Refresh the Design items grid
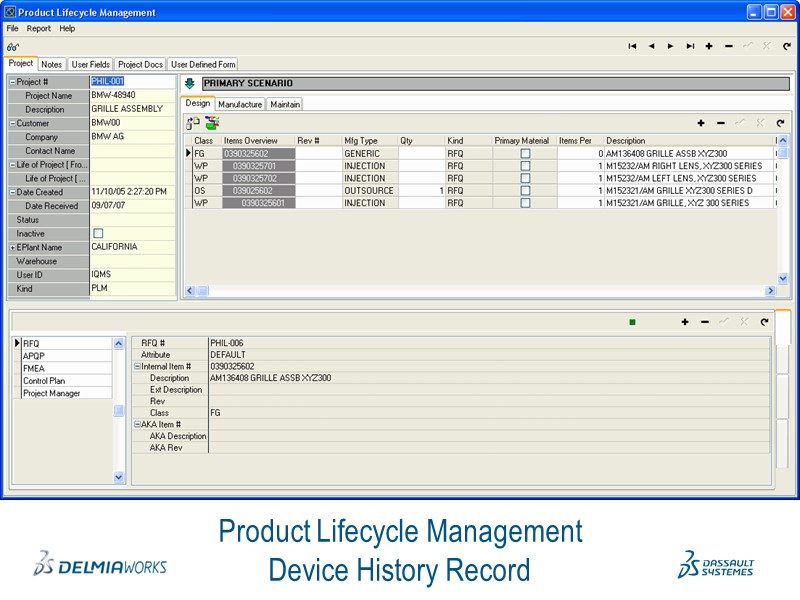 pyautogui.click(x=780, y=123)
